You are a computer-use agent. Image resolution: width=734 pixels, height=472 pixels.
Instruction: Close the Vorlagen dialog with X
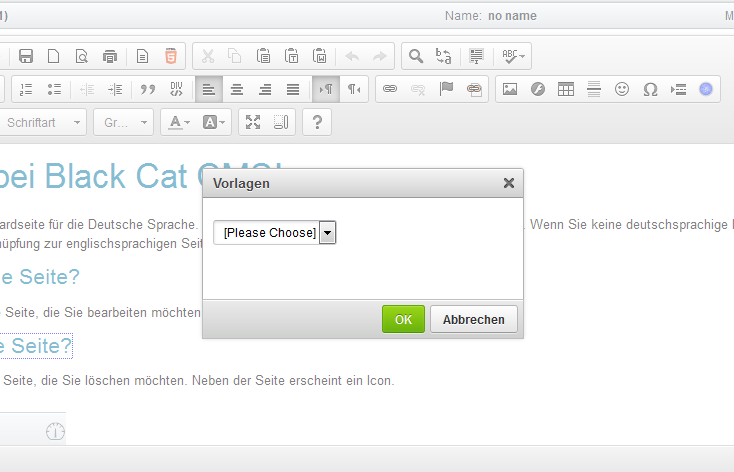(508, 183)
